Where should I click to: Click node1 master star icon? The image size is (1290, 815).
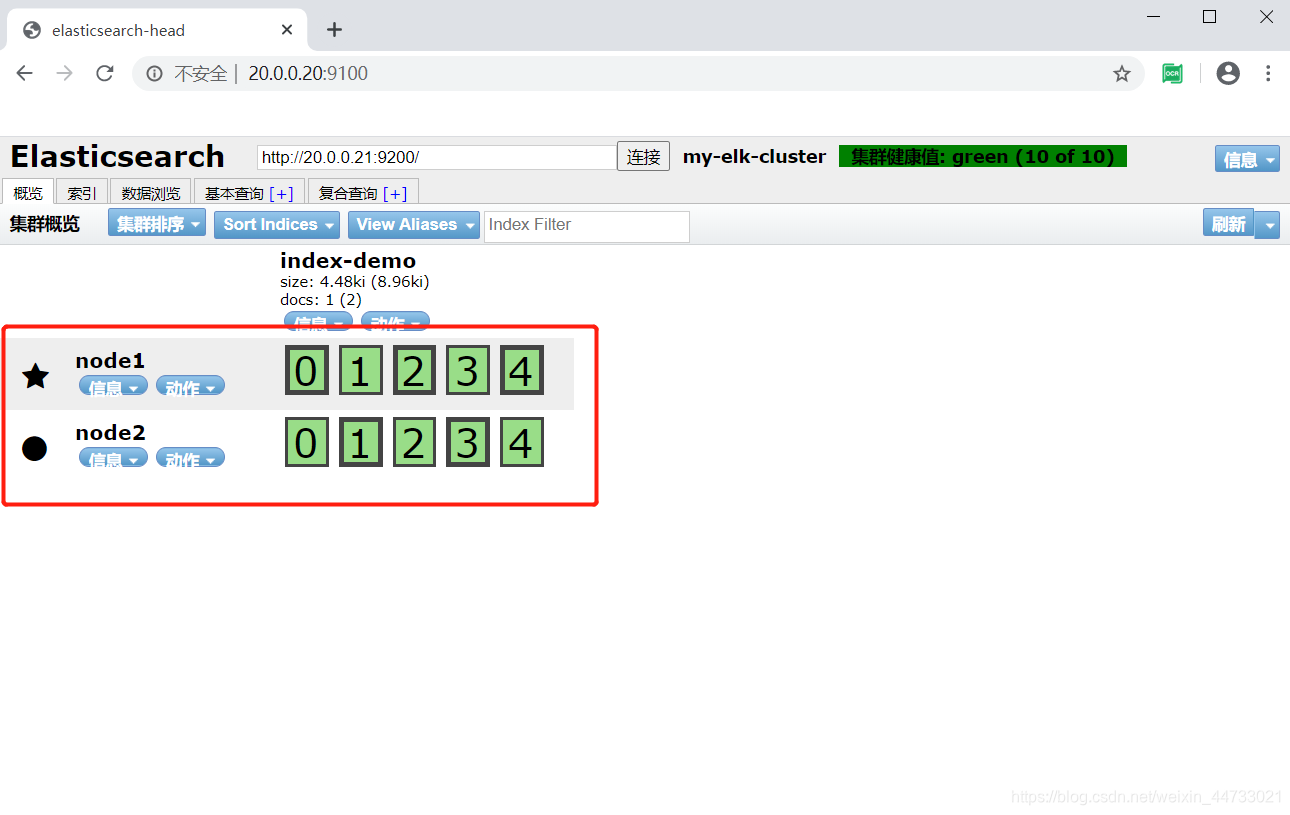pos(36,376)
